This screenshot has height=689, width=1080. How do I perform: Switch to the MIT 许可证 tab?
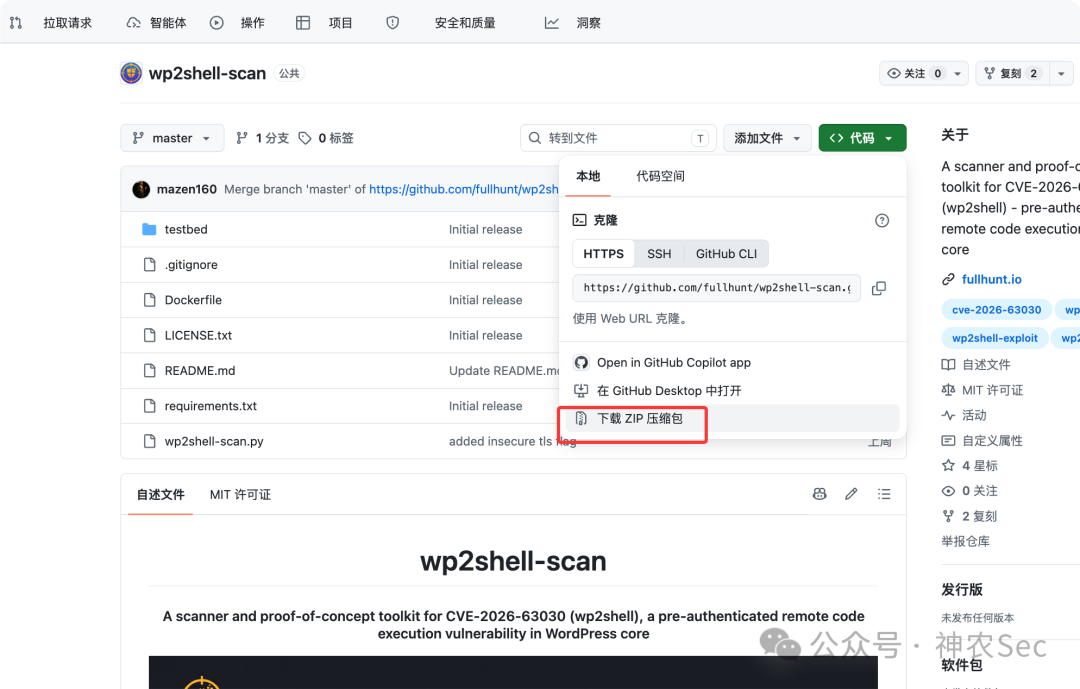[240, 495]
